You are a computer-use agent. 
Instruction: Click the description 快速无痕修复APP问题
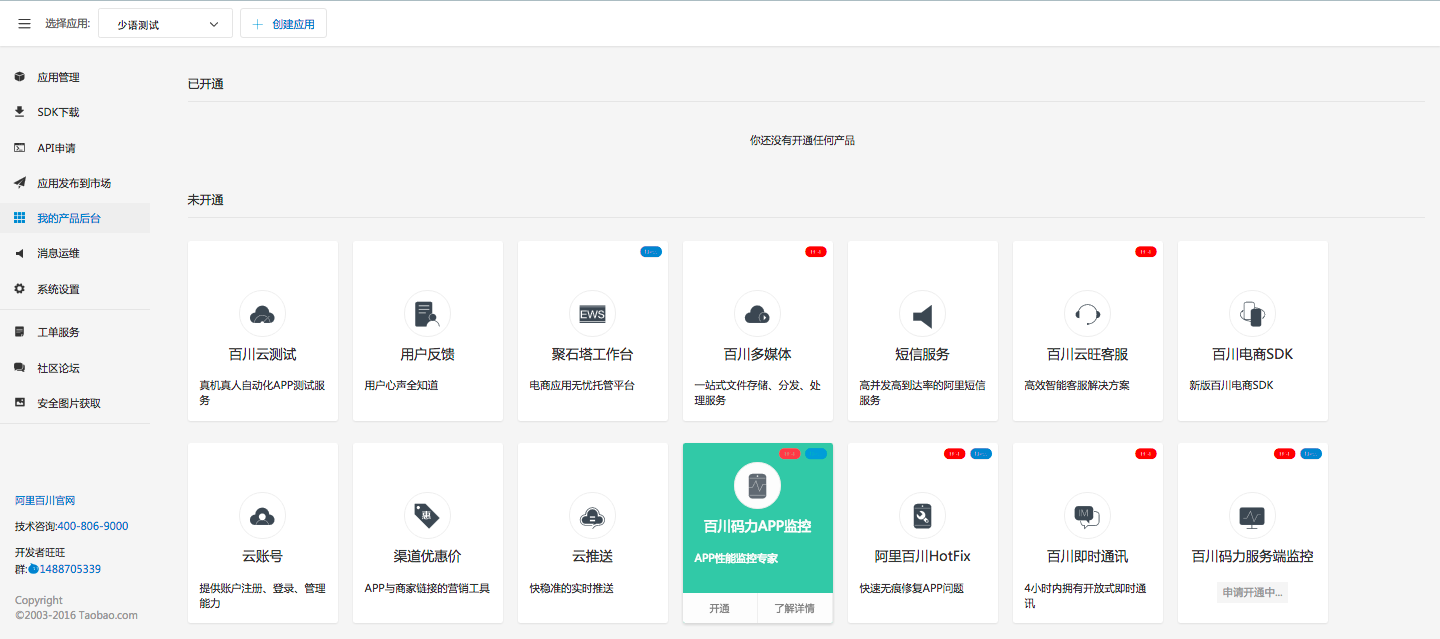911,588
